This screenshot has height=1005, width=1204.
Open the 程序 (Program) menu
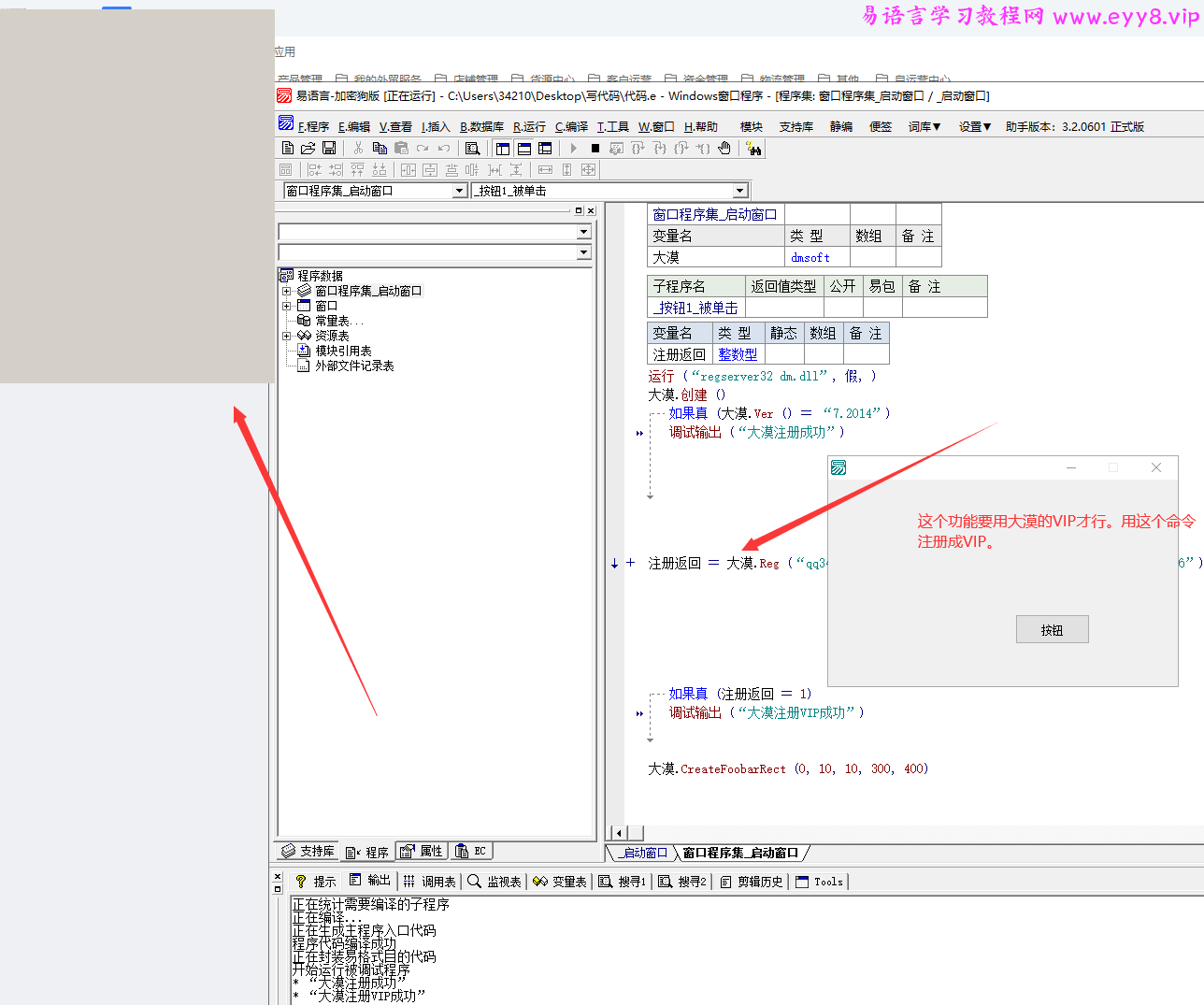[314, 126]
